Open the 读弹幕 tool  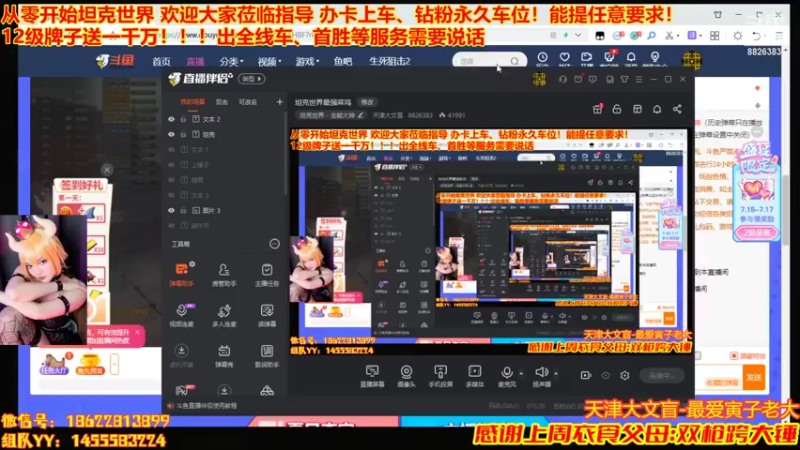[267, 315]
